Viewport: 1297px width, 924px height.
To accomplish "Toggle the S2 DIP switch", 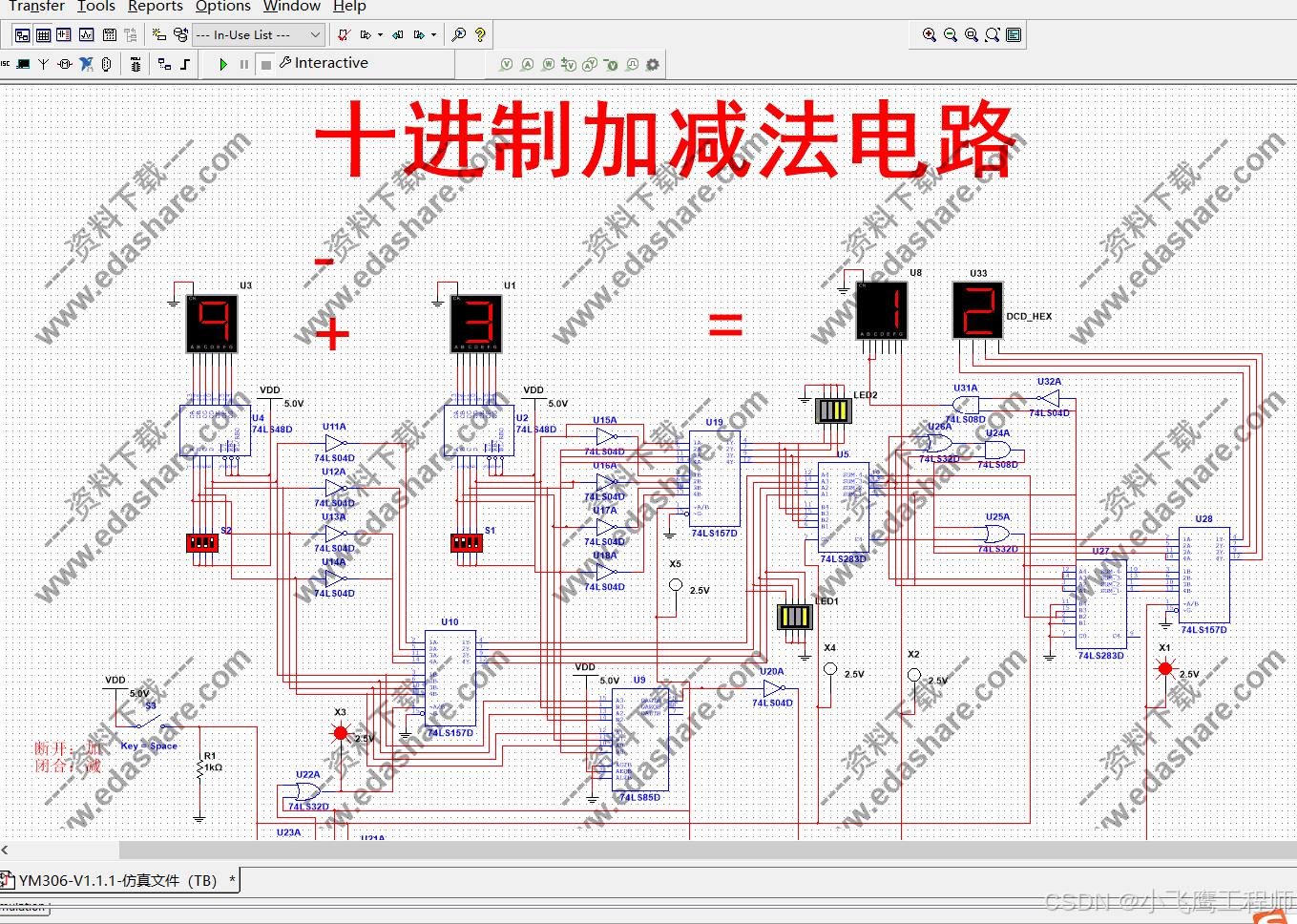I will 202,543.
